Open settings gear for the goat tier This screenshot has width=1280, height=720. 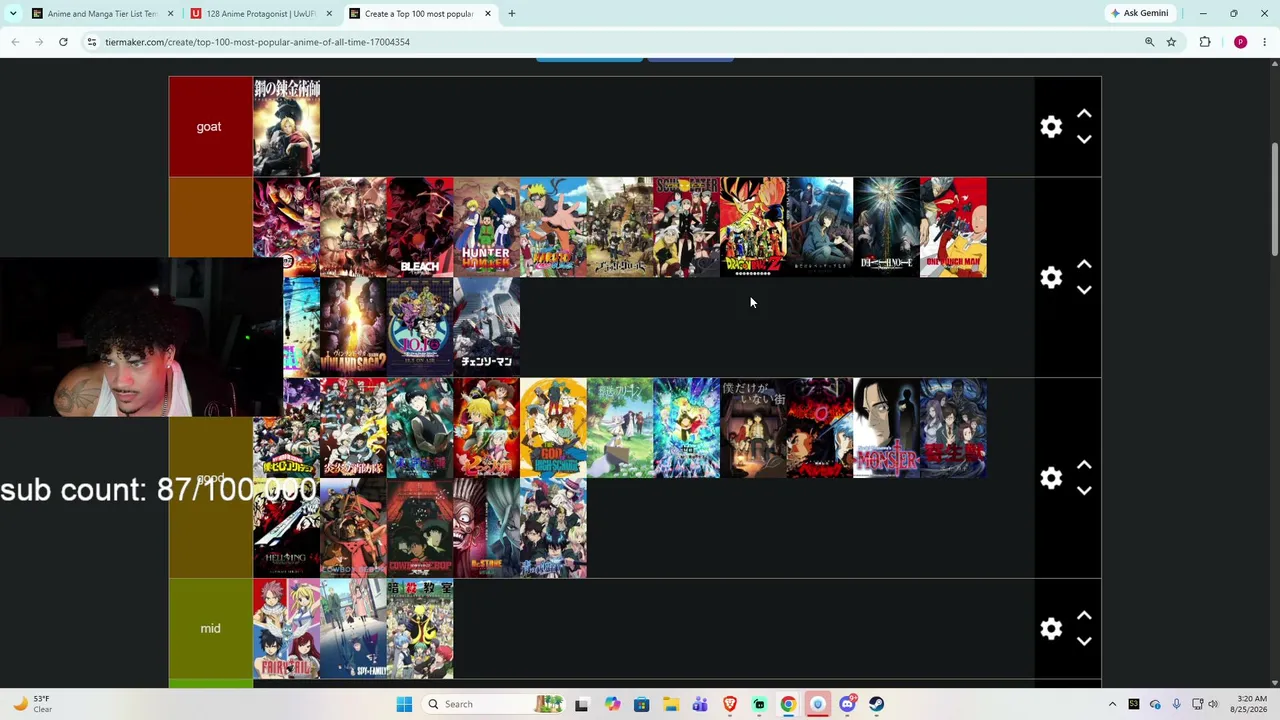point(1051,127)
